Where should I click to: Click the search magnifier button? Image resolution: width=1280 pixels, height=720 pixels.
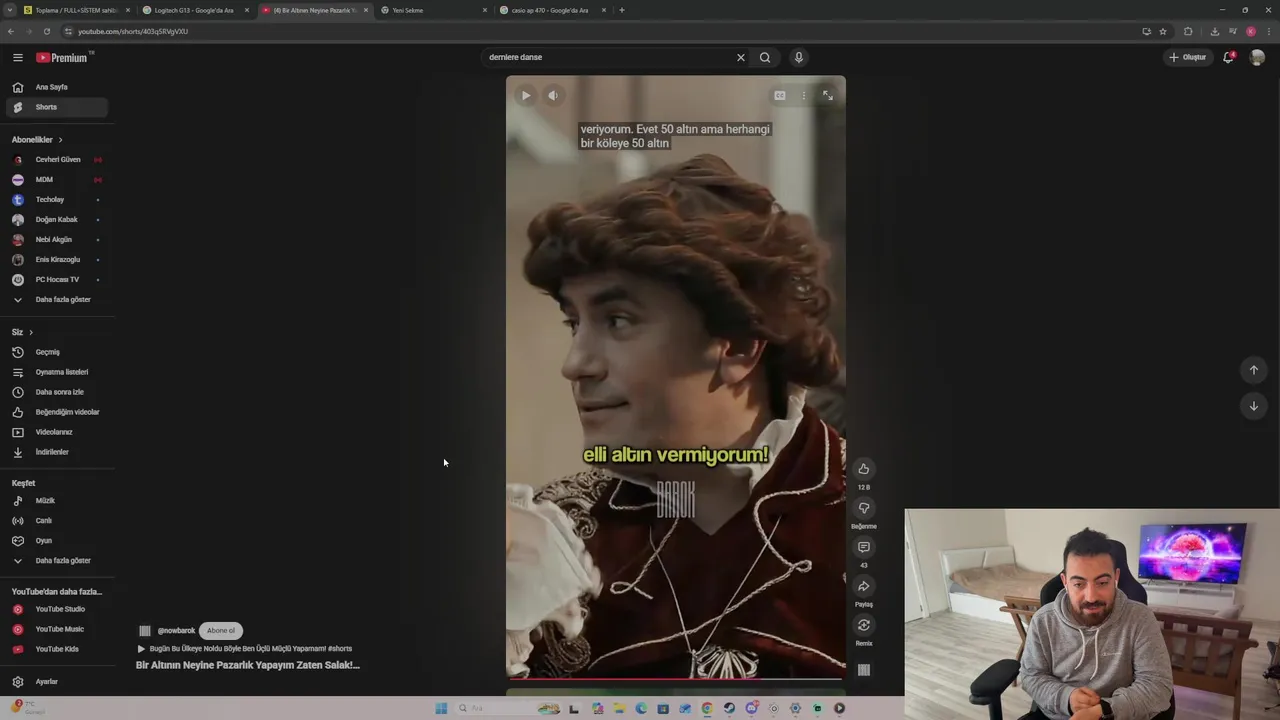765,57
